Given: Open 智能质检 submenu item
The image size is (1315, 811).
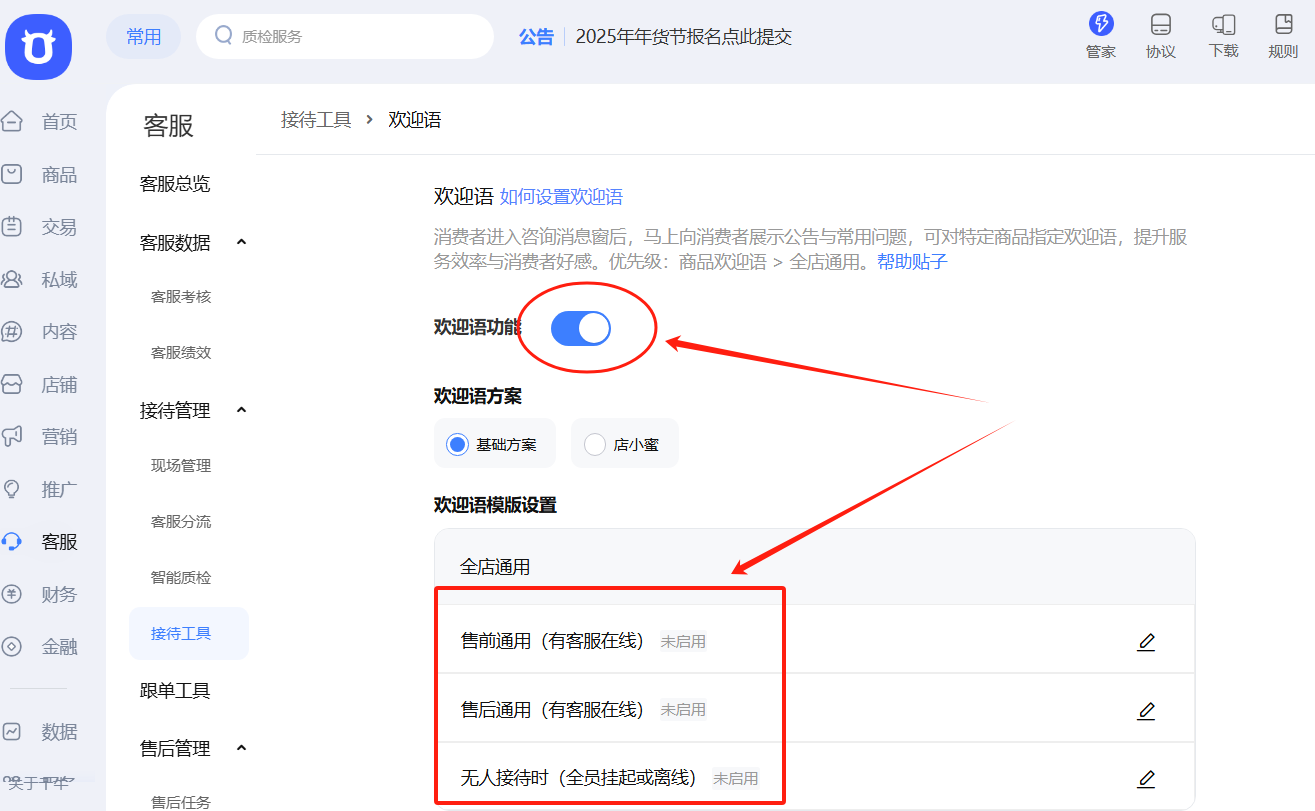Looking at the screenshot, I should coord(181,578).
